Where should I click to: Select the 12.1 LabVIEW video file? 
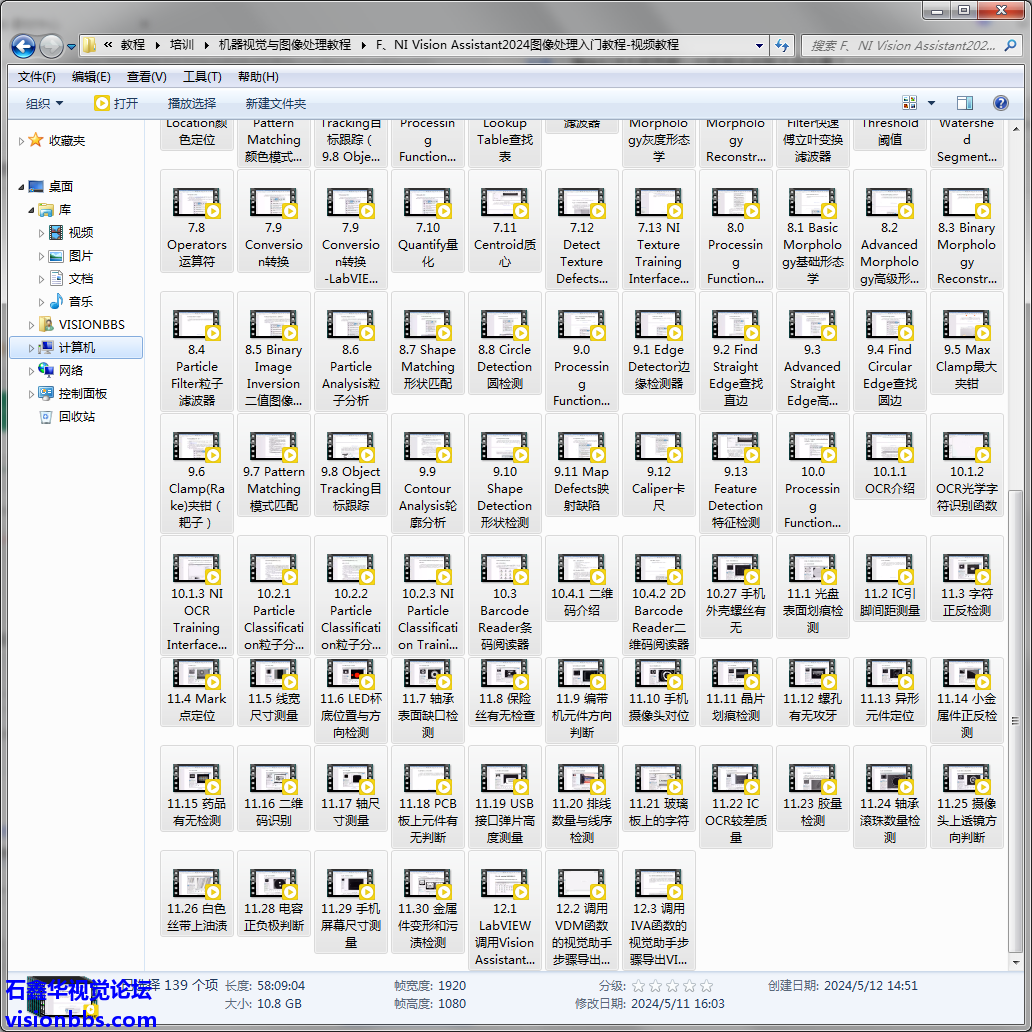[505, 910]
